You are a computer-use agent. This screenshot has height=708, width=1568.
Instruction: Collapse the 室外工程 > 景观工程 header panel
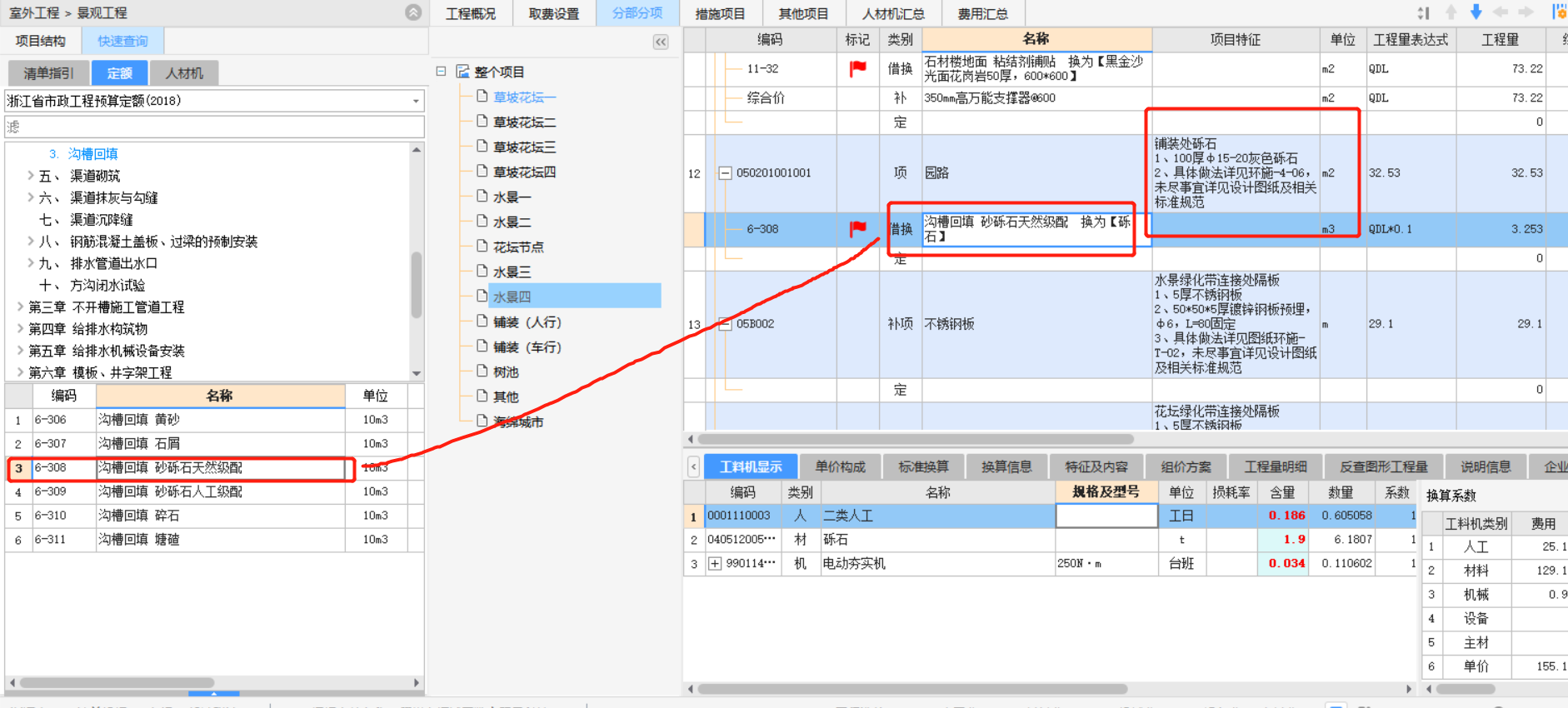click(x=413, y=12)
